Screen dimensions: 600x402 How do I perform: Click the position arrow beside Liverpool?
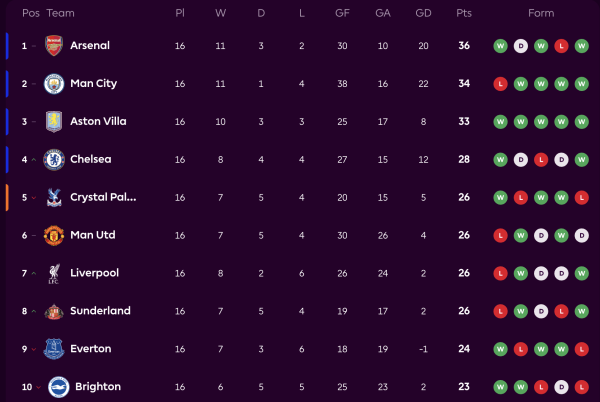coord(35,274)
